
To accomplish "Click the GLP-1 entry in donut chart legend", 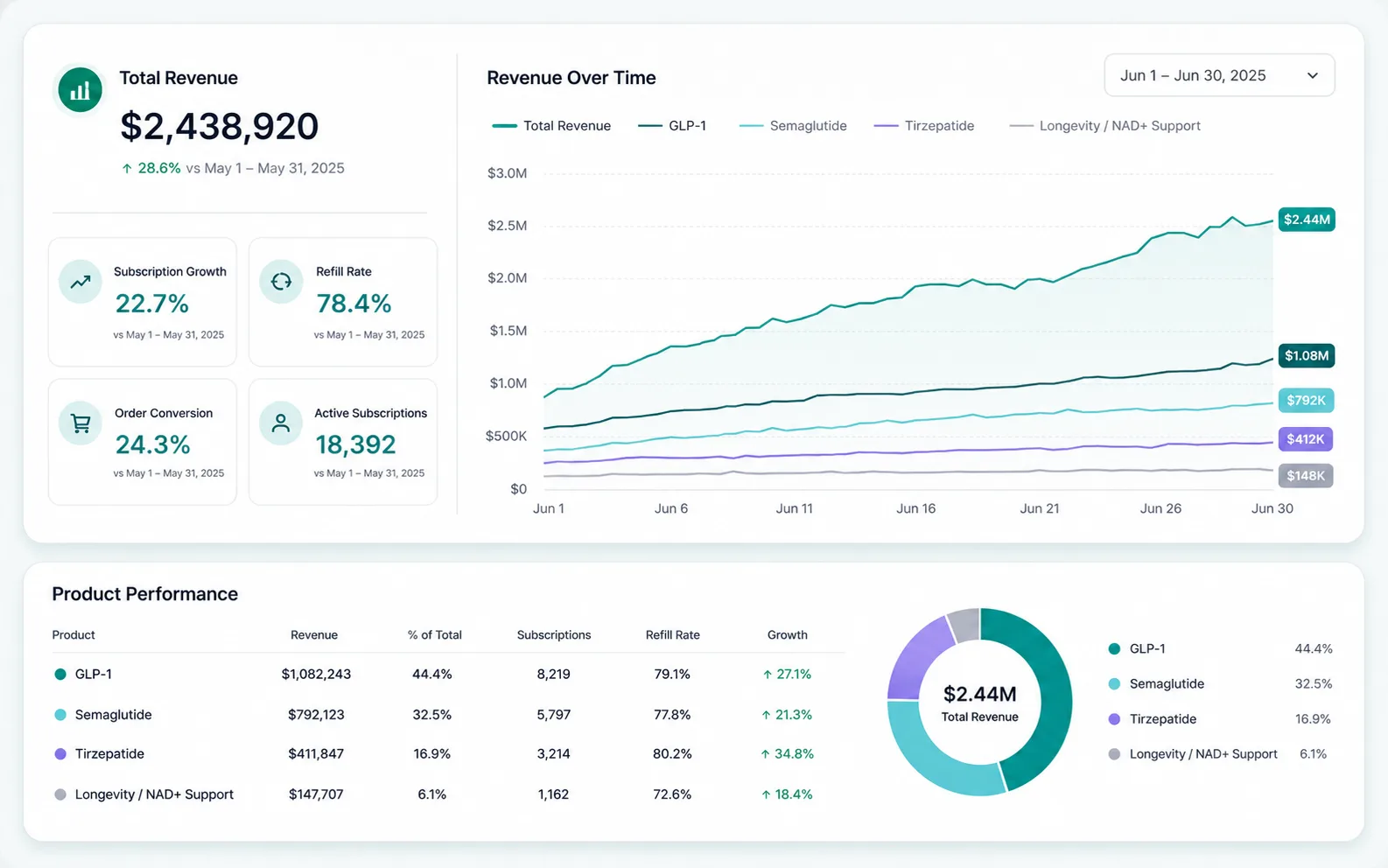I will click(x=1220, y=649).
